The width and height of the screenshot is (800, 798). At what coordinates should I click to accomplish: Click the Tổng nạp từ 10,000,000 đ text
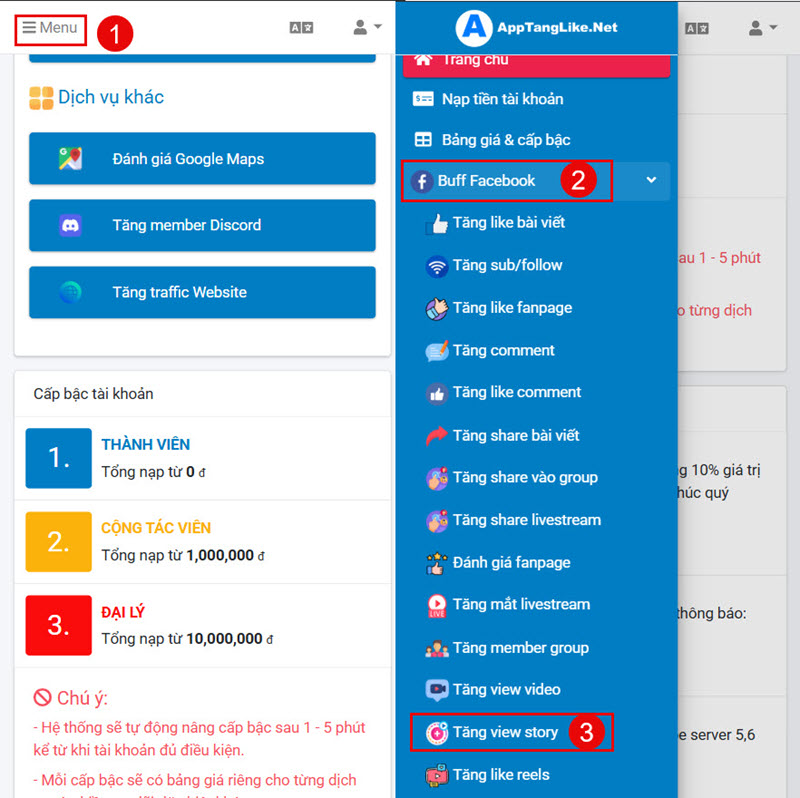(187, 639)
